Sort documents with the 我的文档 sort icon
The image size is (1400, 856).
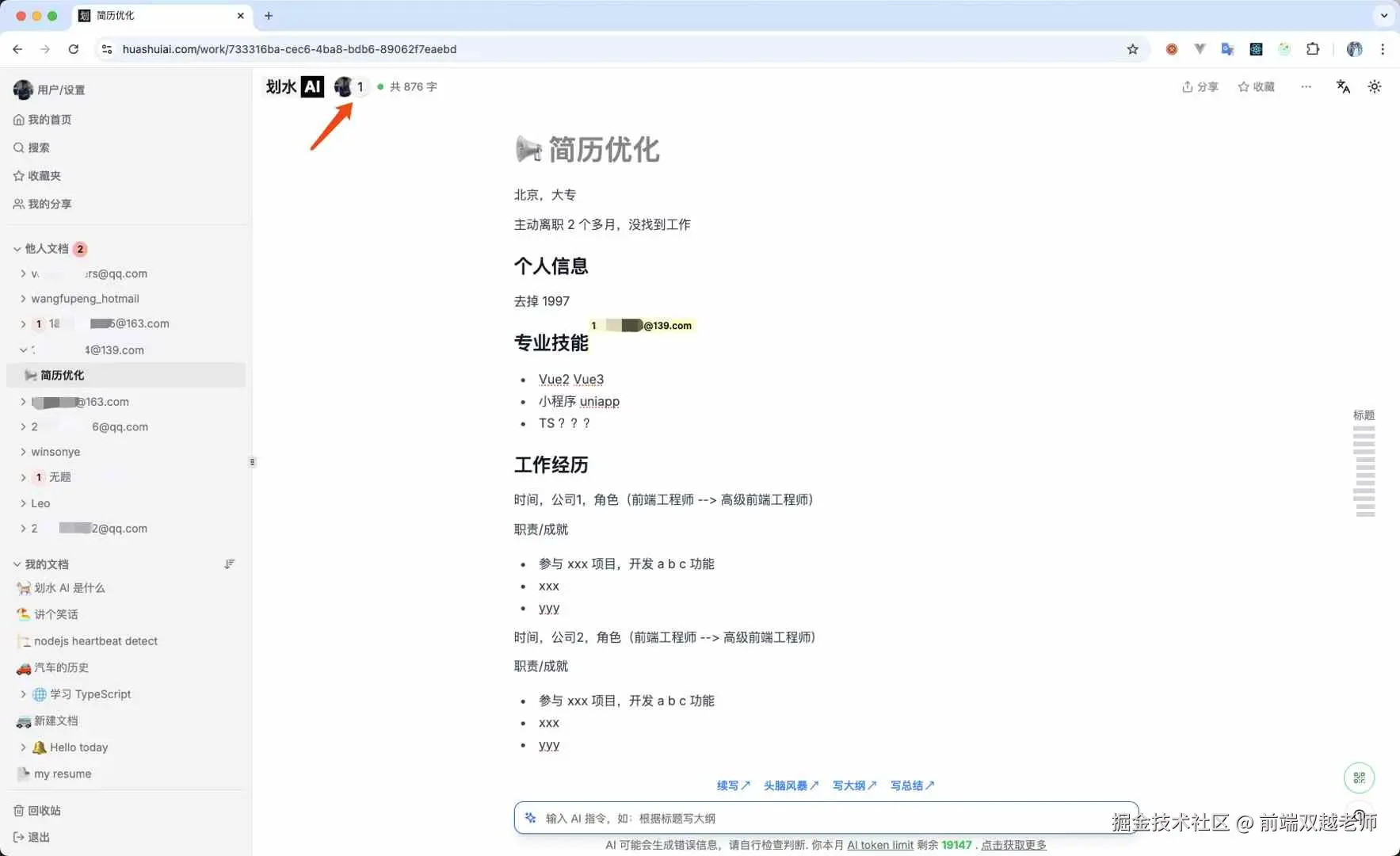tap(230, 564)
